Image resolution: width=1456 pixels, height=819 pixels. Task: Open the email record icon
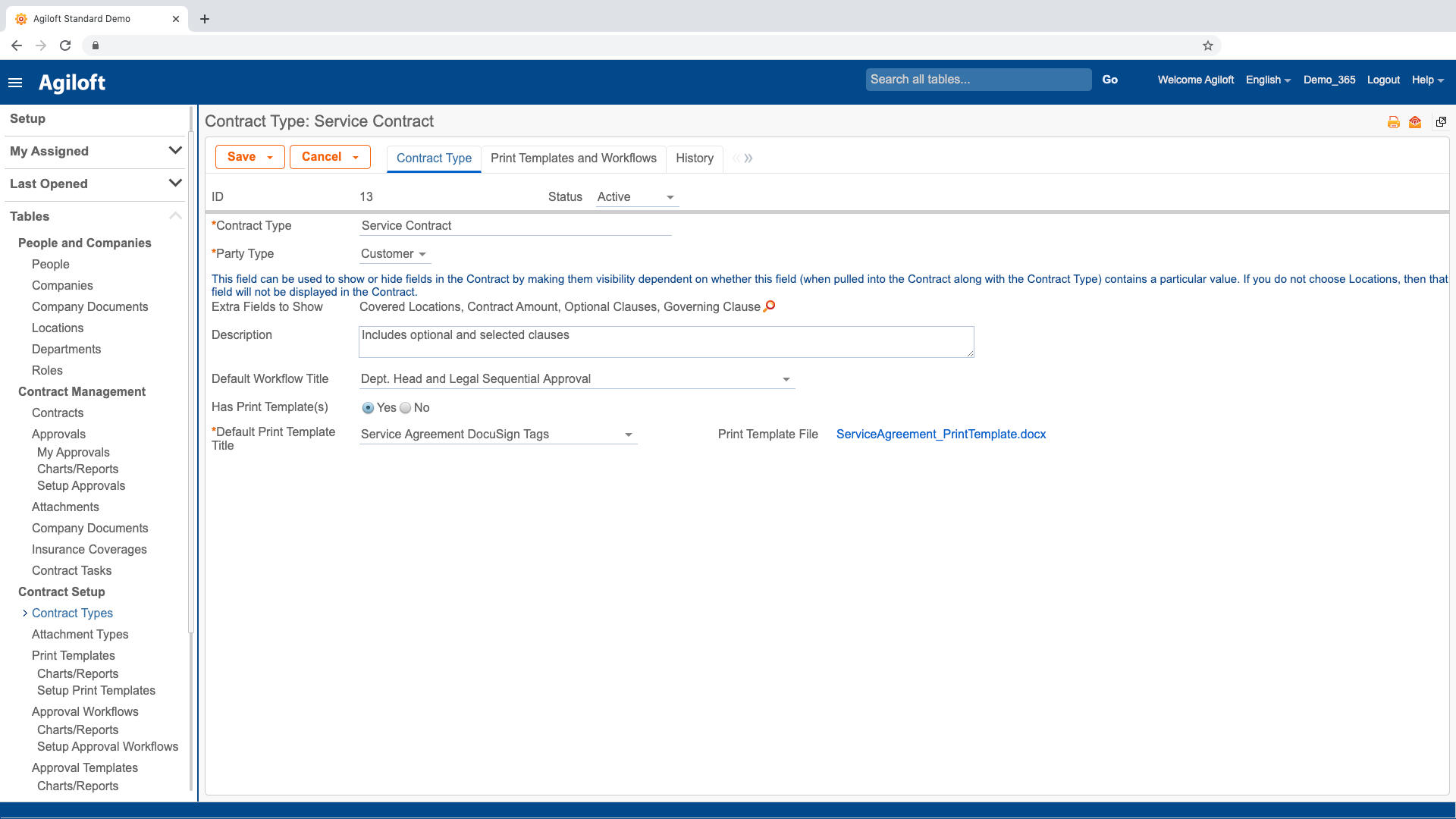pyautogui.click(x=1414, y=121)
